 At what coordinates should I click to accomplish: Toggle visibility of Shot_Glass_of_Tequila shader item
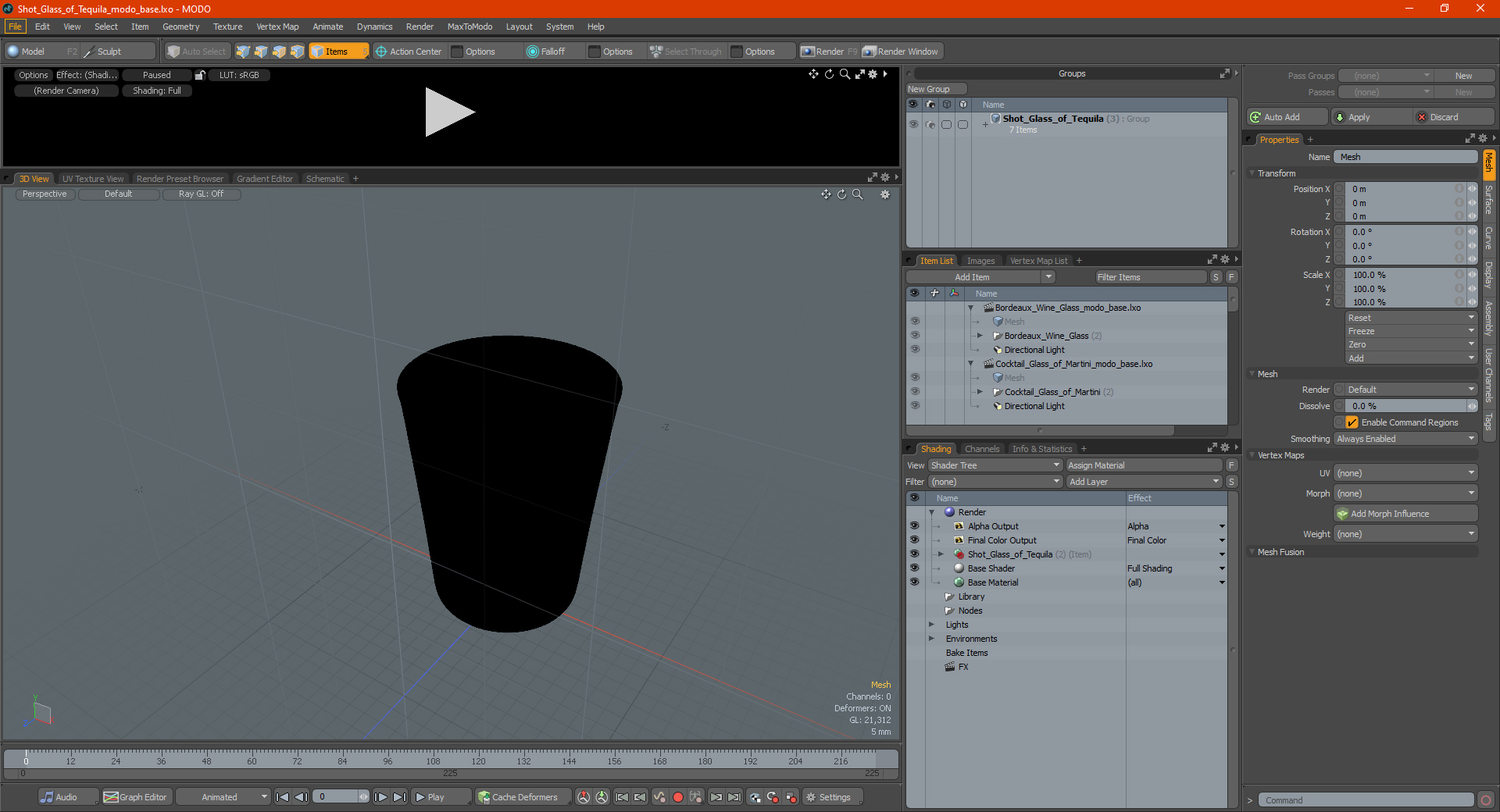click(x=914, y=554)
